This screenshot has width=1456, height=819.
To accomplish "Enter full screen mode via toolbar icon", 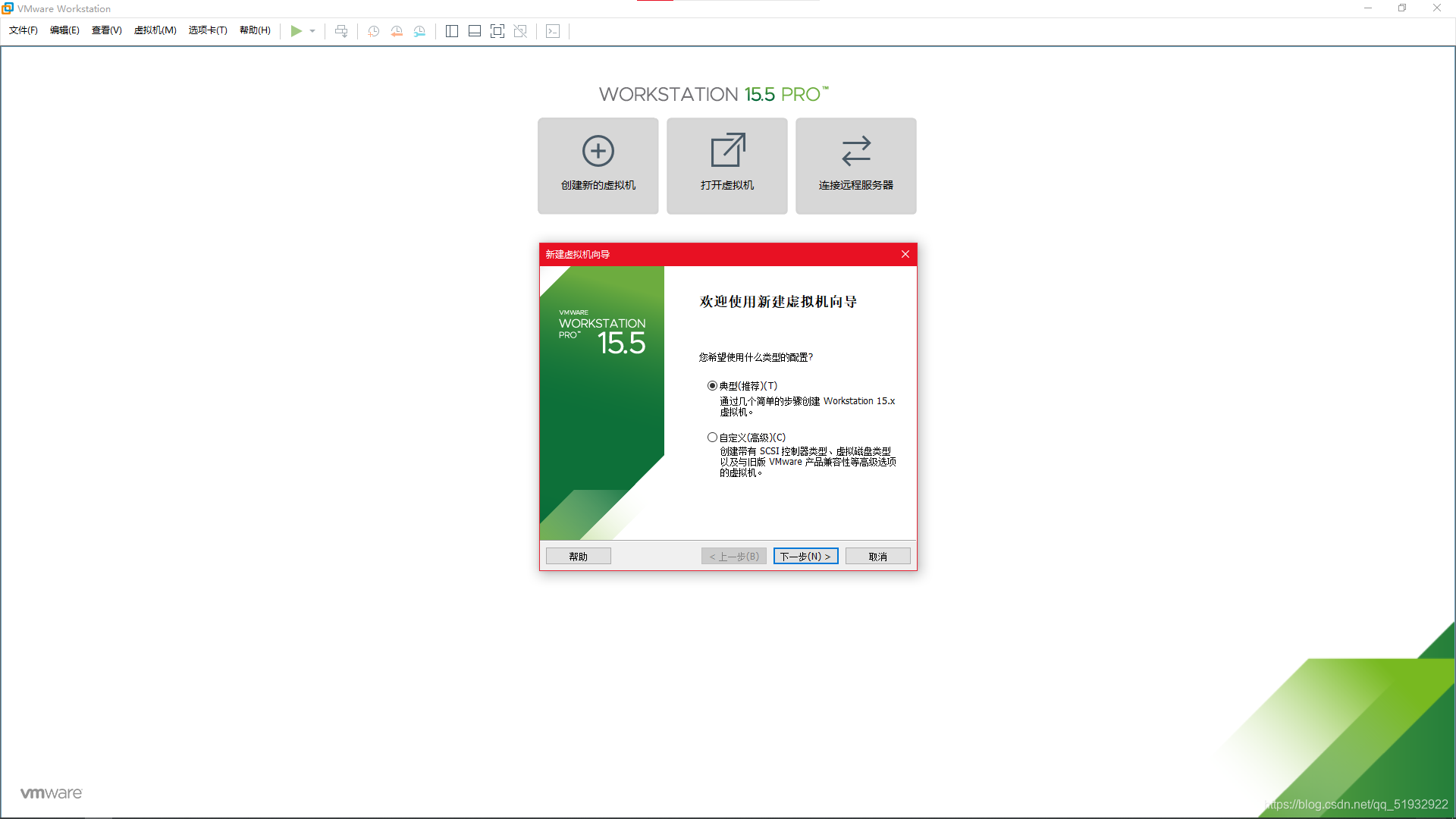I will (498, 31).
